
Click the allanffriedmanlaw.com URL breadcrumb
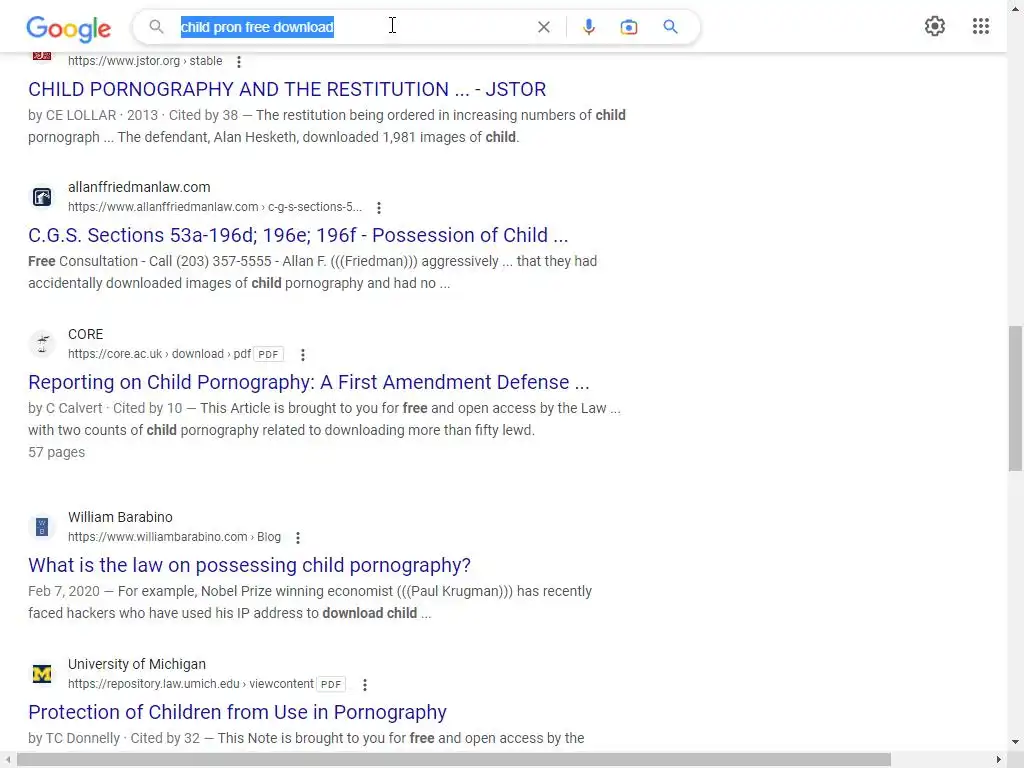coord(215,206)
